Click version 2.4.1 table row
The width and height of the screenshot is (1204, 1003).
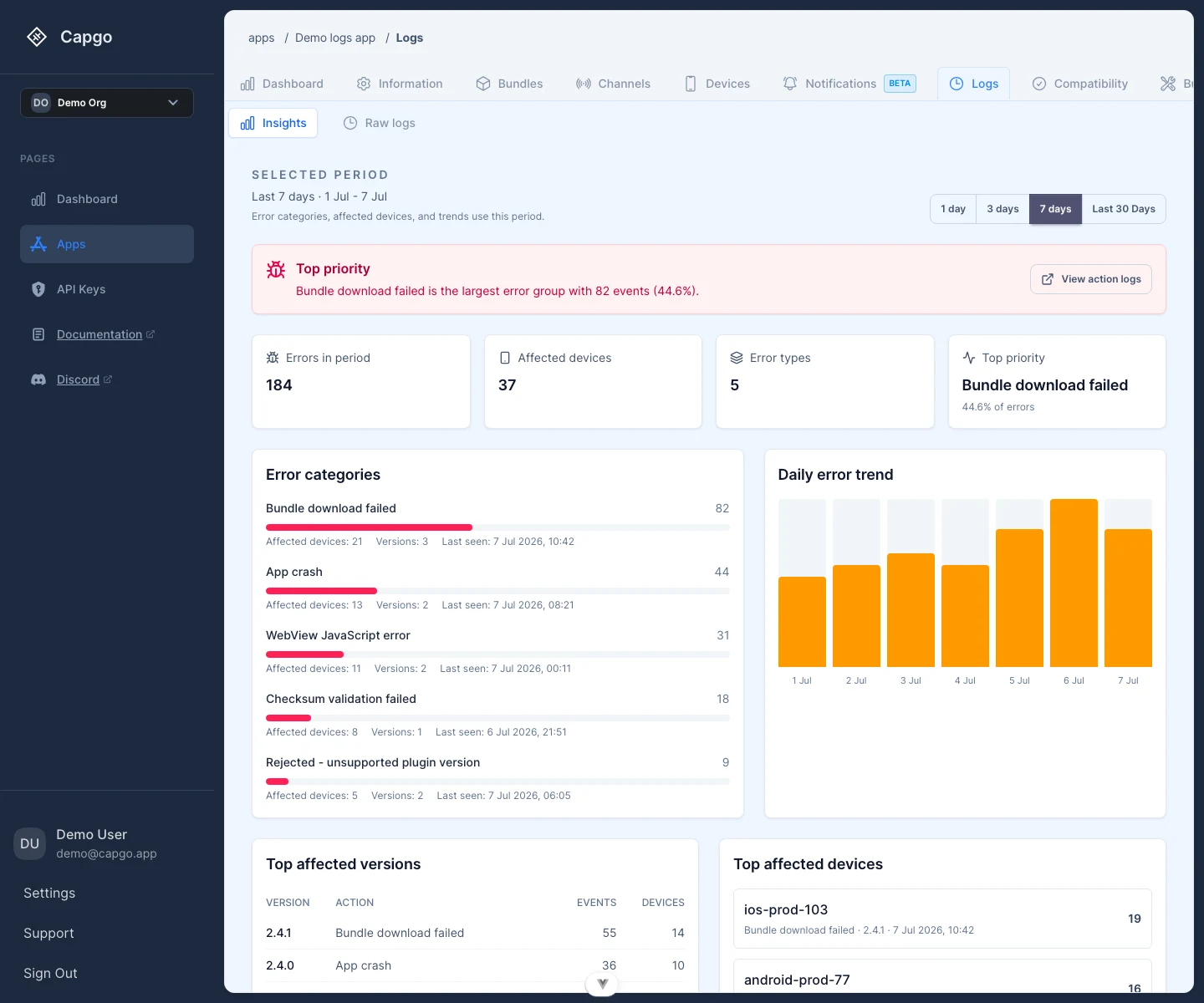click(475, 933)
